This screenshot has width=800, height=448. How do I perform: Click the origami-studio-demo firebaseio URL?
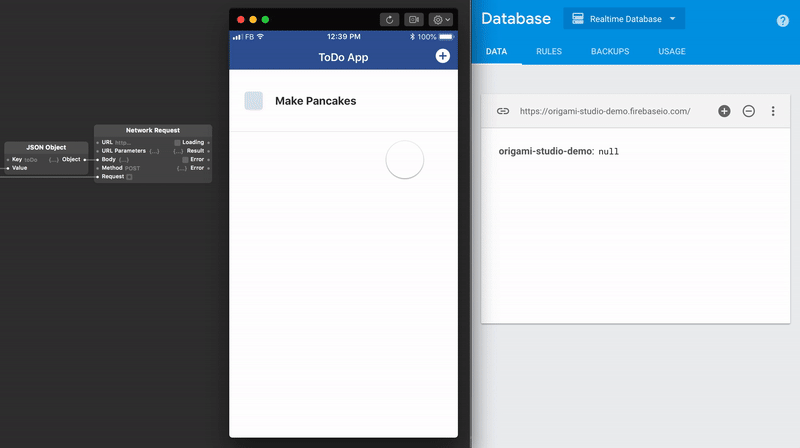605,111
